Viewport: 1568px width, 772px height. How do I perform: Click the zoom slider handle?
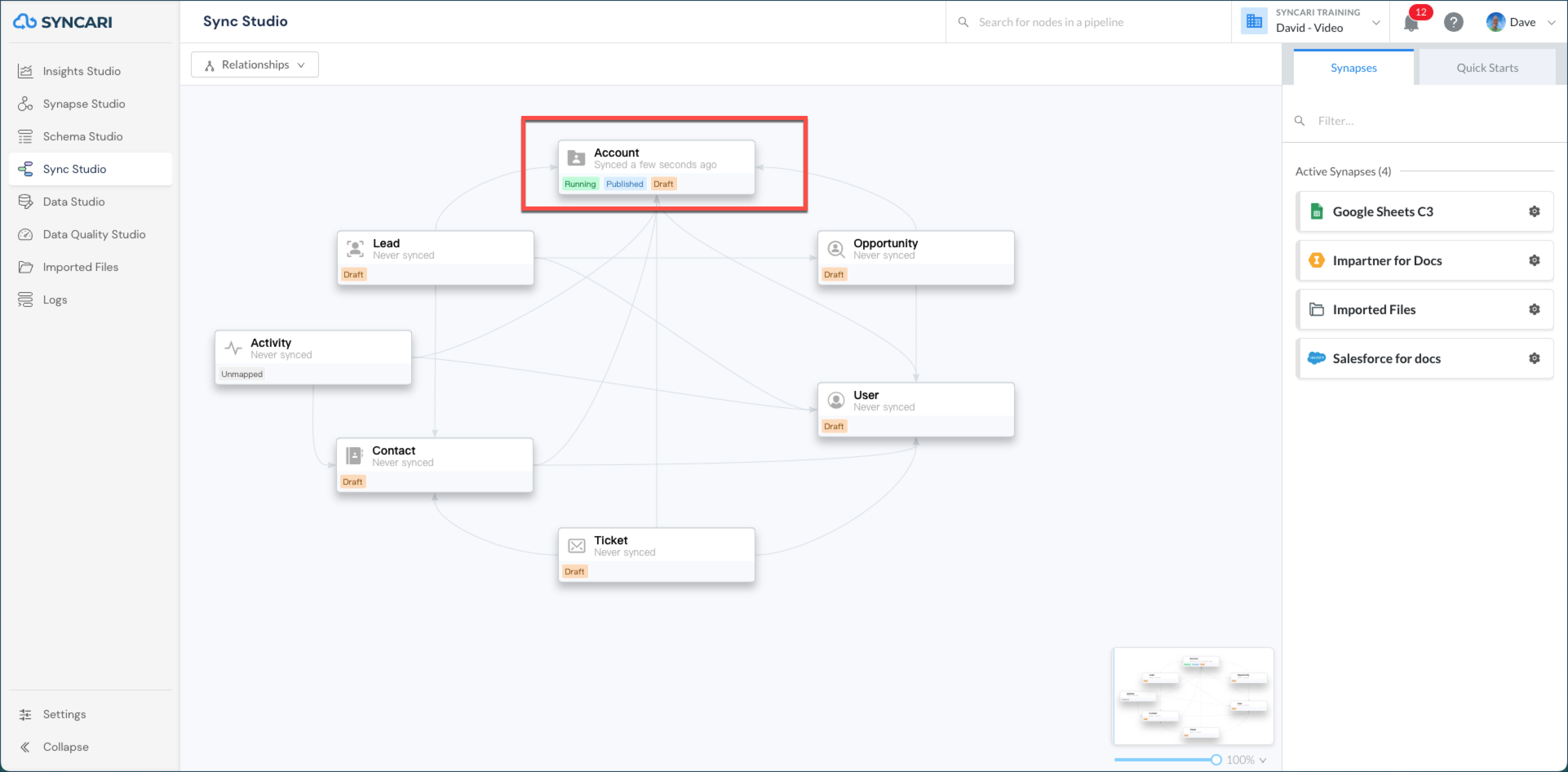point(1216,760)
